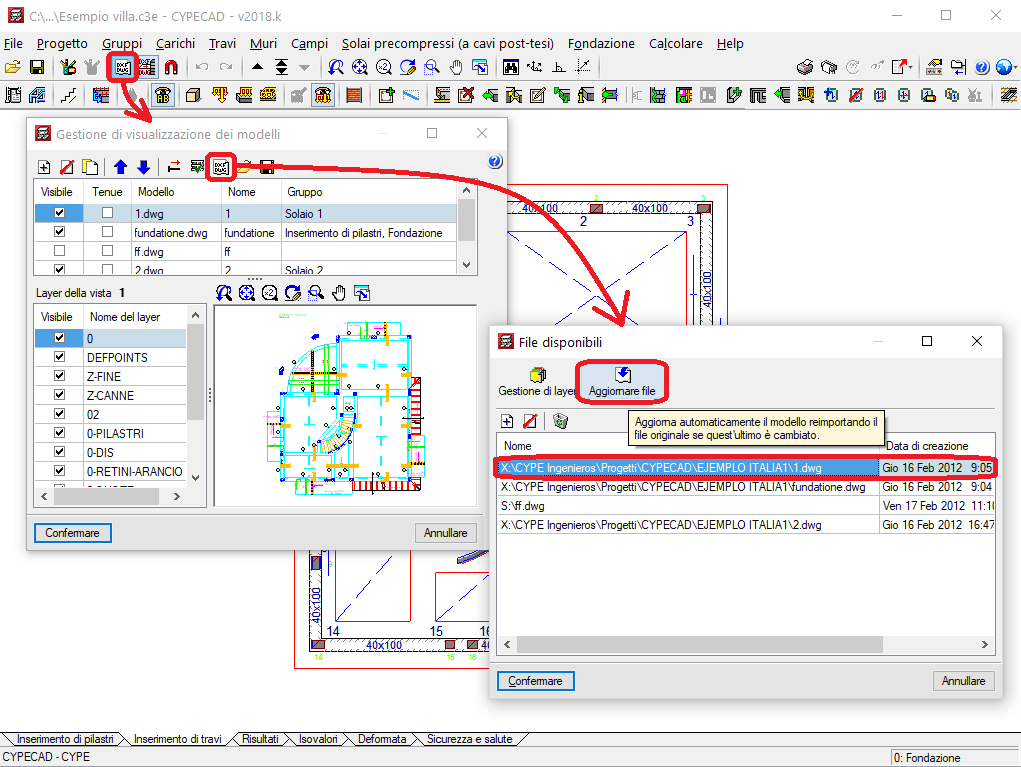The height and width of the screenshot is (767, 1021).
Task: Toggle the Tenue checkbox for 1.dwg
Action: tap(107, 212)
